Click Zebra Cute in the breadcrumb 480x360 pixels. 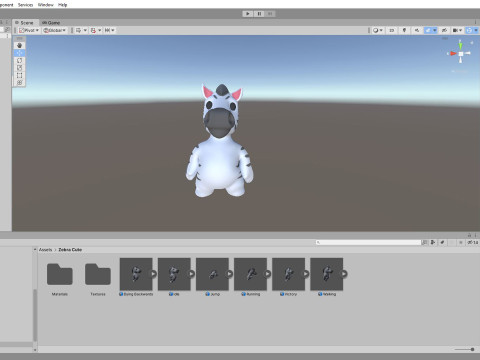(x=70, y=250)
